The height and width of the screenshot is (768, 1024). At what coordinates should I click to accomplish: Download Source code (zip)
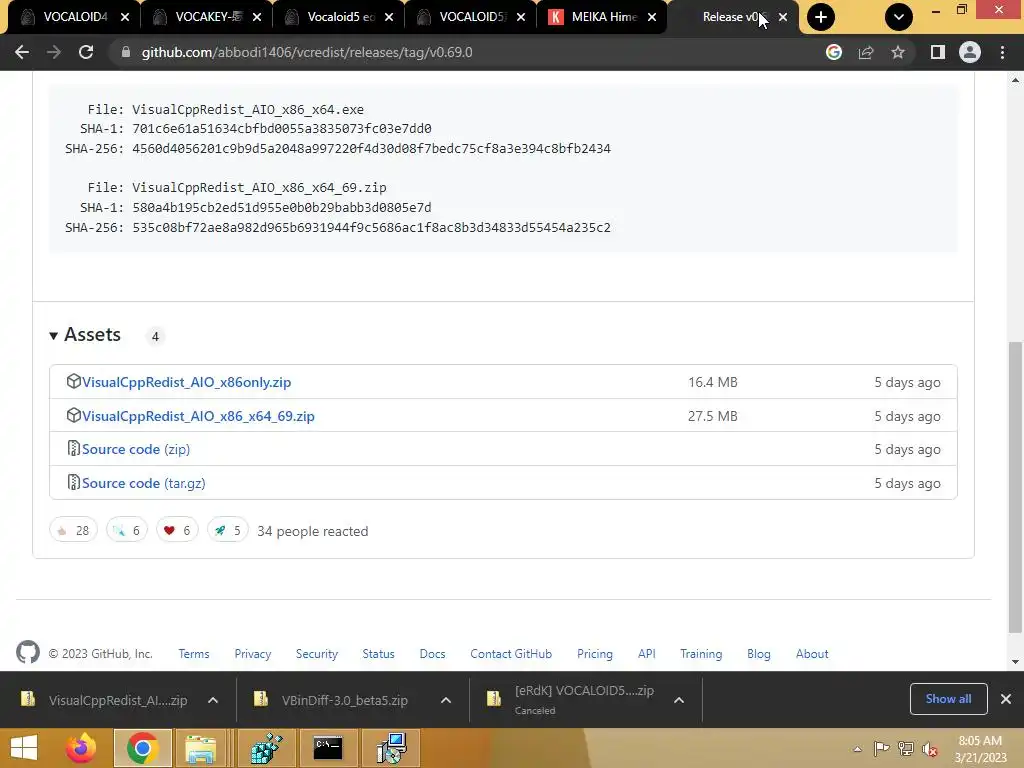click(136, 449)
